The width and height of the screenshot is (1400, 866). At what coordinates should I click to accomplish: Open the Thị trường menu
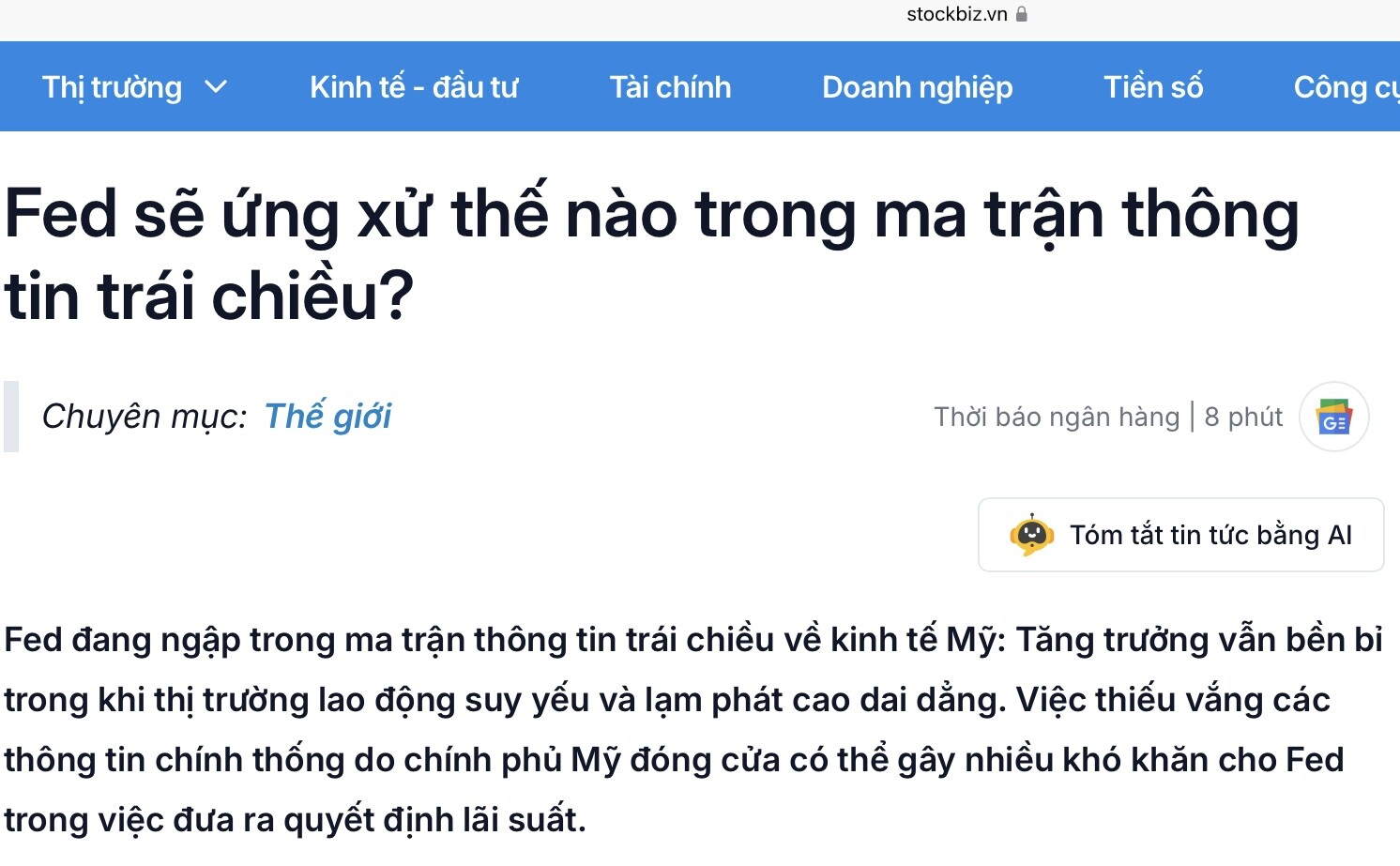click(113, 87)
